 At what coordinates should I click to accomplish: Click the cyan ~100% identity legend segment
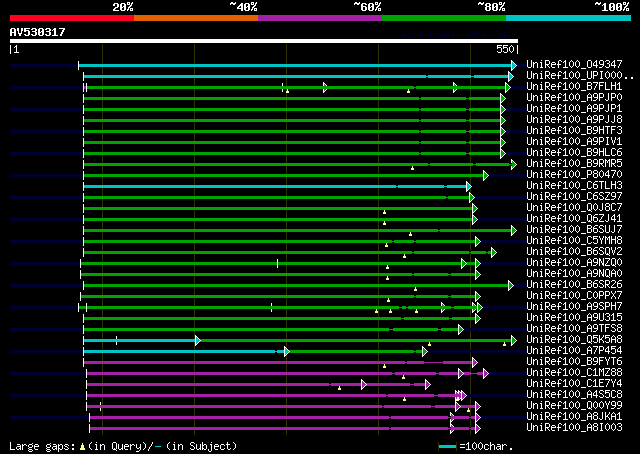point(568,18)
